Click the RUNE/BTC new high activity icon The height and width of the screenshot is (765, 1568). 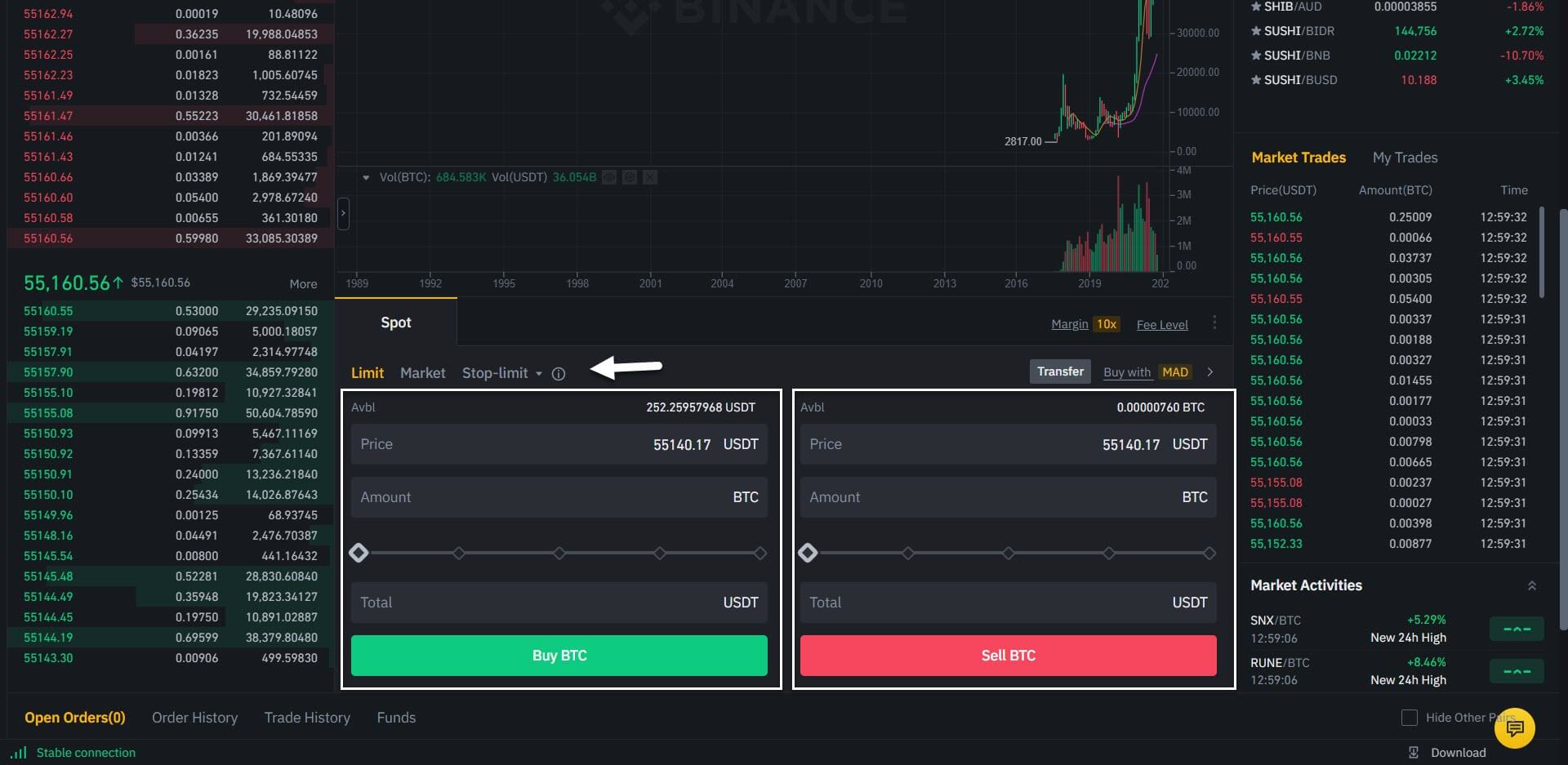[x=1517, y=671]
